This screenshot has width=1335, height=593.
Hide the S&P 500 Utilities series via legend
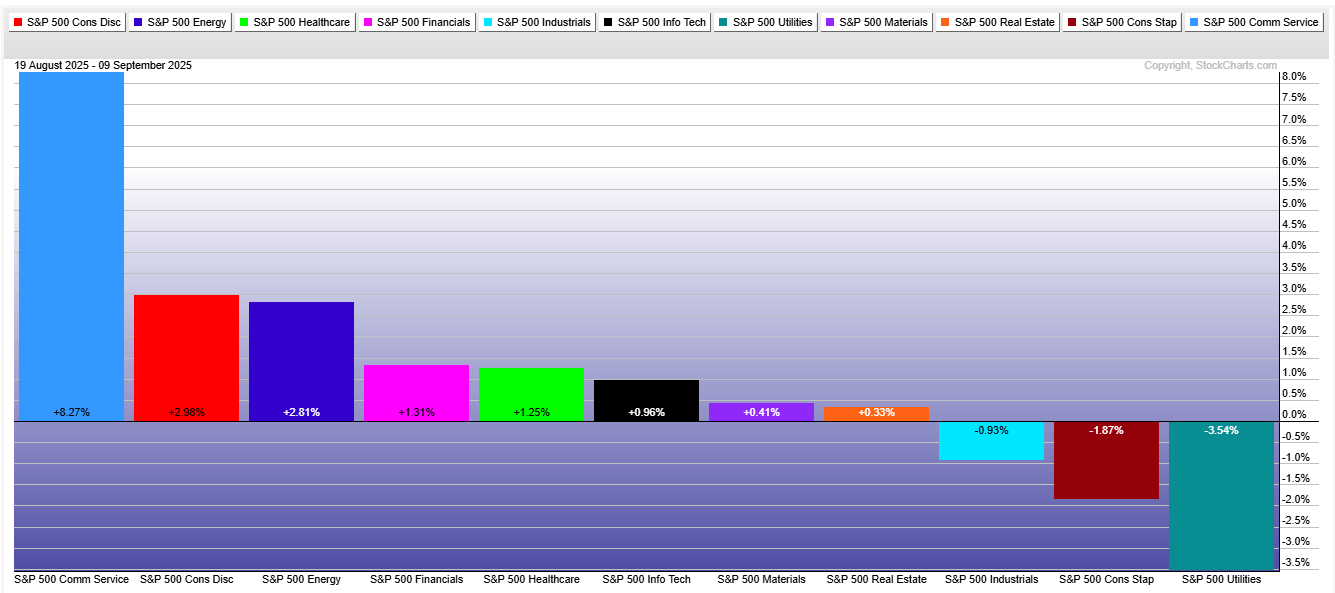(765, 22)
